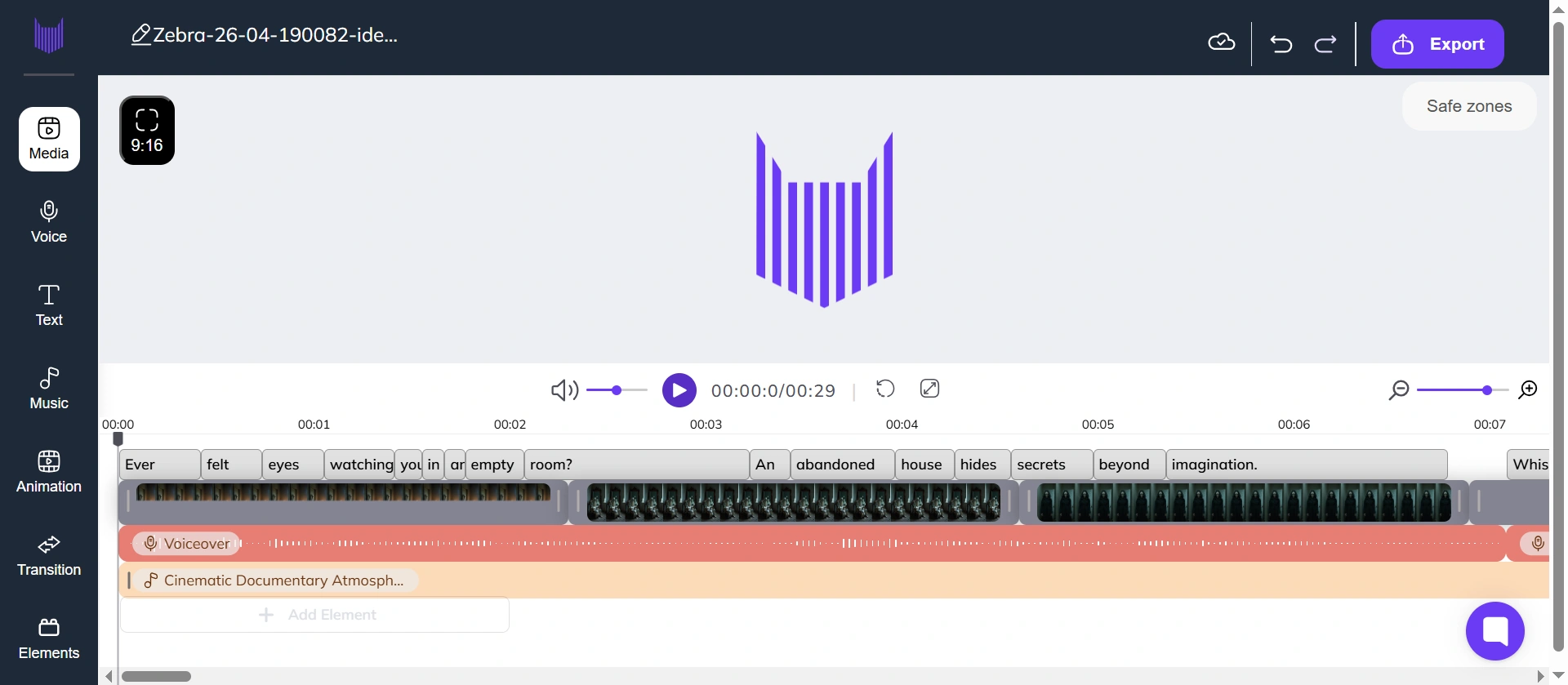Image resolution: width=1568 pixels, height=685 pixels.
Task: Adjust the volume slider
Action: (617, 390)
